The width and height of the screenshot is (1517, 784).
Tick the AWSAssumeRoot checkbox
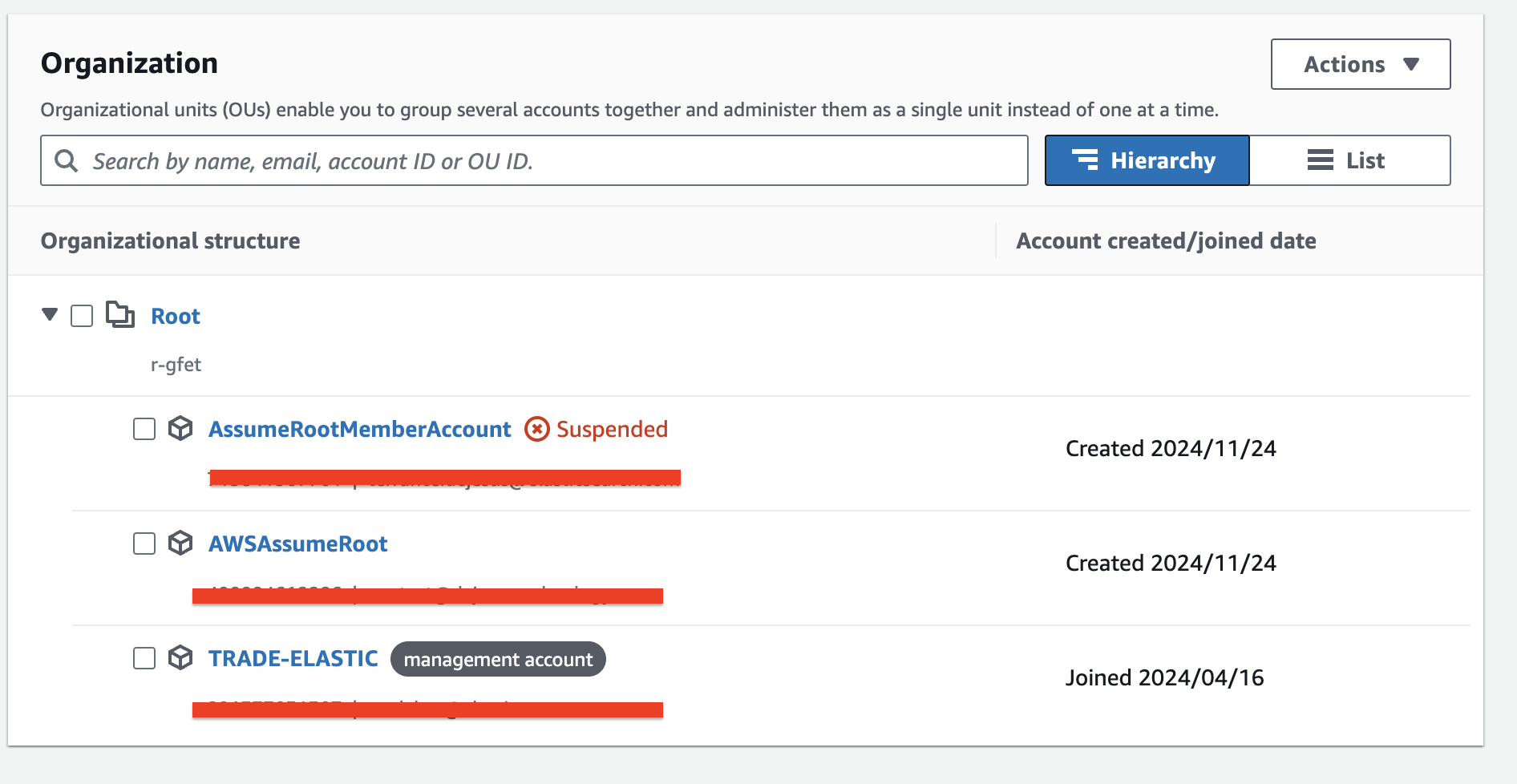(x=144, y=544)
